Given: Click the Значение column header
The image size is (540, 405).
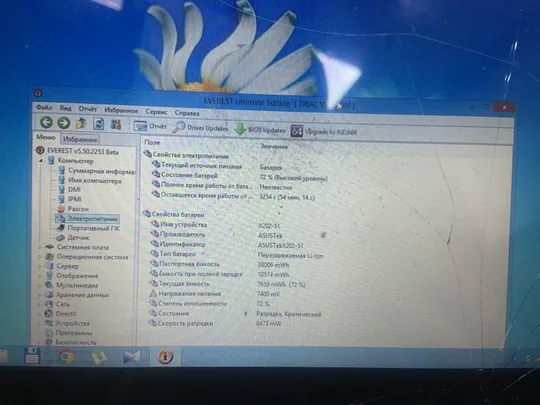Looking at the screenshot, I should (274, 146).
